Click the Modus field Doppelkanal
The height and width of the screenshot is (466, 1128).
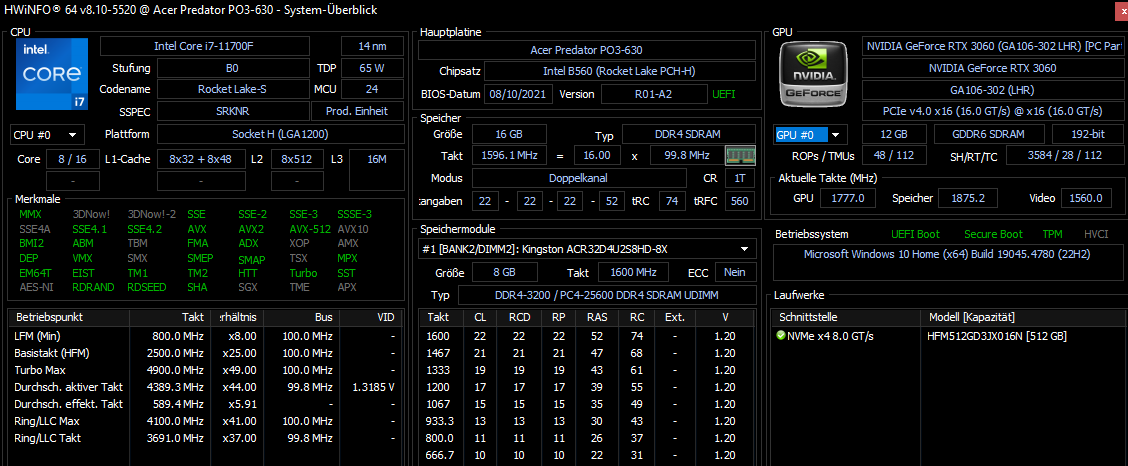click(x=581, y=178)
